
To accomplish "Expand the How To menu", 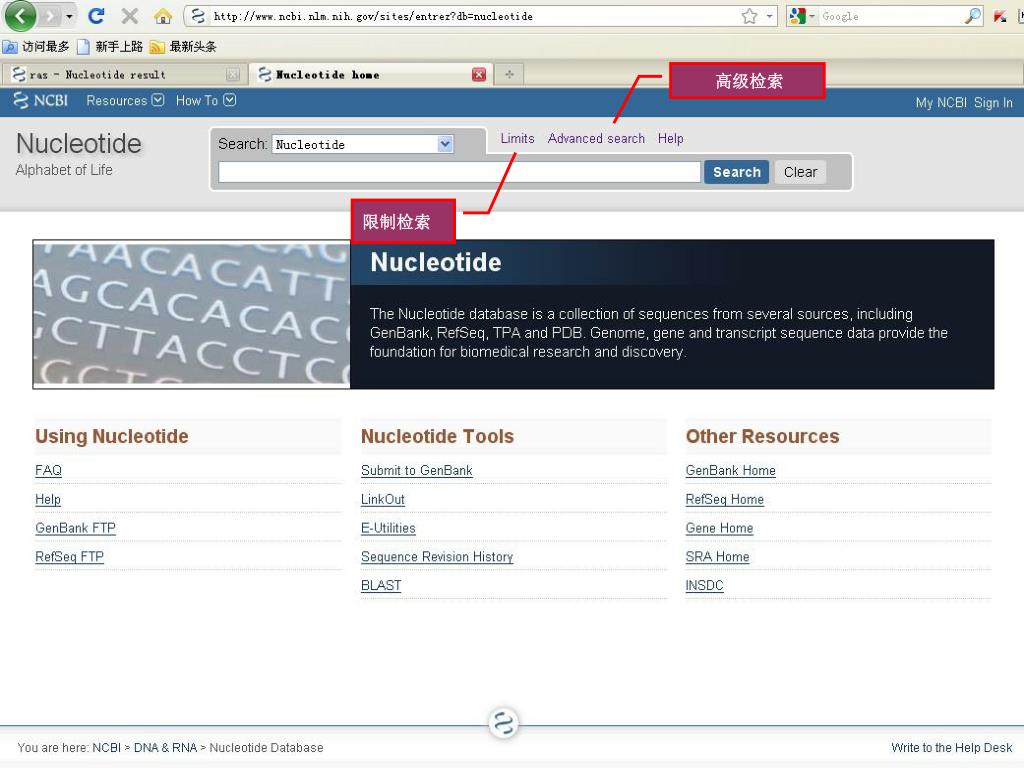I will pyautogui.click(x=206, y=101).
